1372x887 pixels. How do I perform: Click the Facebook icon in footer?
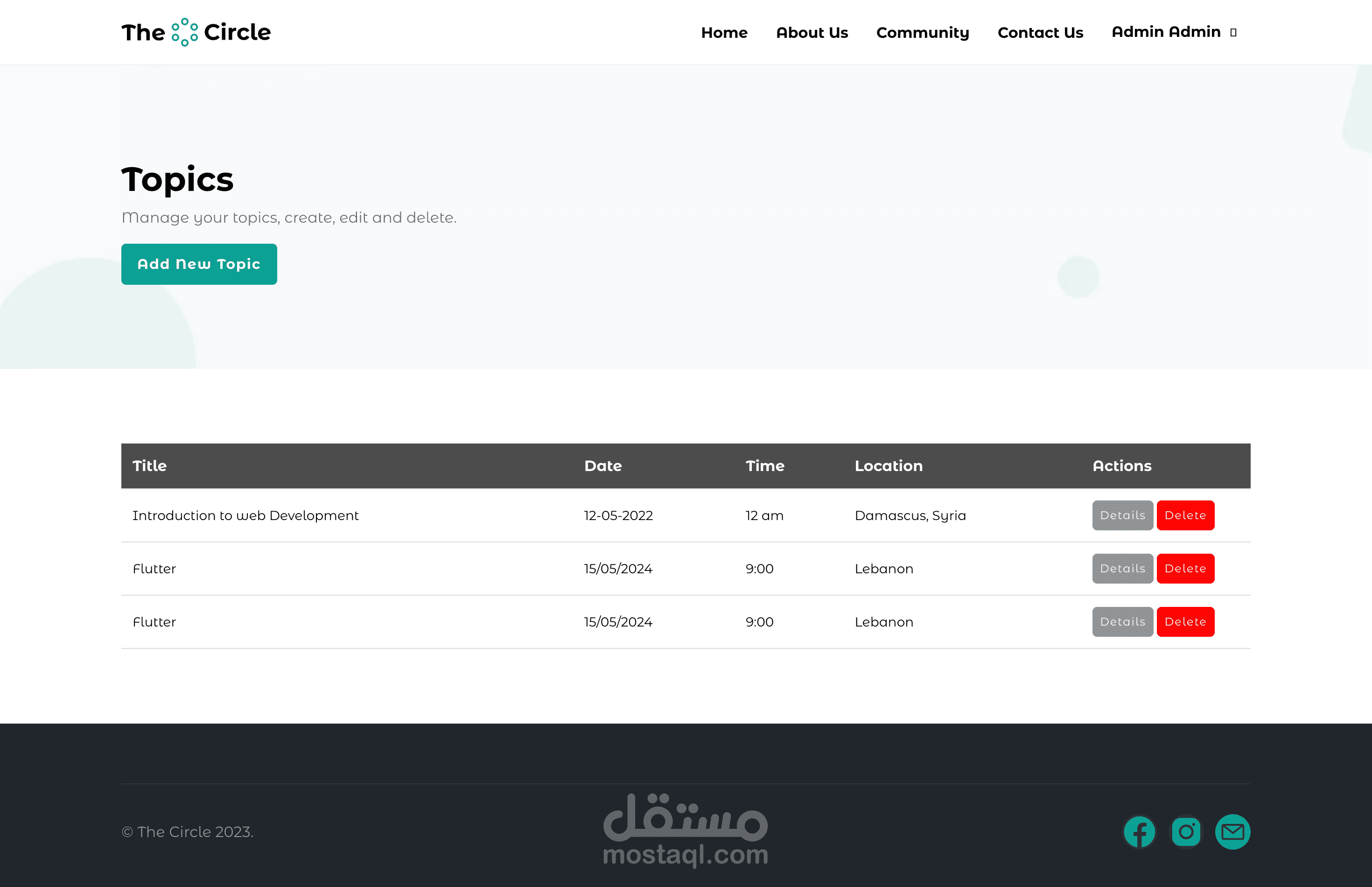1140,832
